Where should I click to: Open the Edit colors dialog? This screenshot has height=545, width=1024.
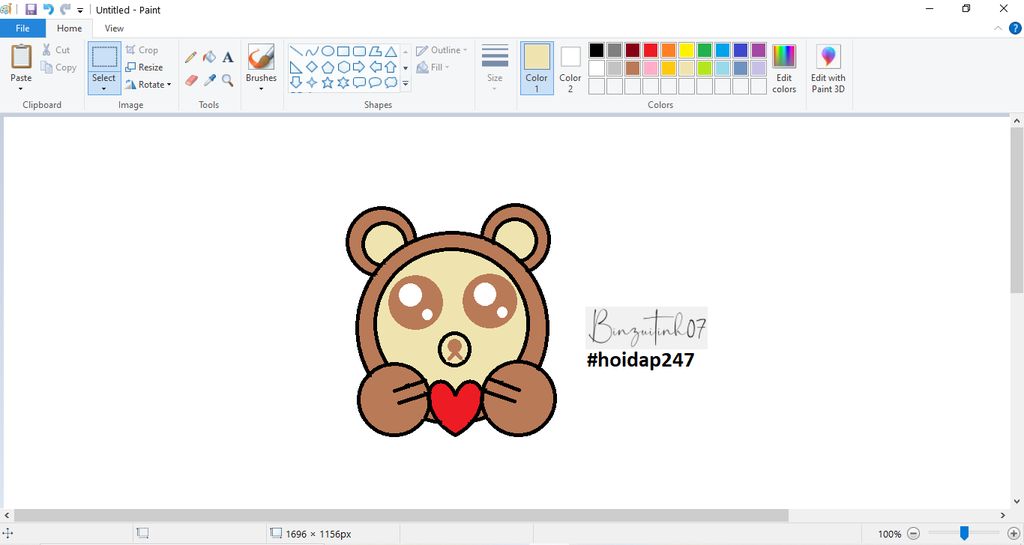pyautogui.click(x=784, y=69)
